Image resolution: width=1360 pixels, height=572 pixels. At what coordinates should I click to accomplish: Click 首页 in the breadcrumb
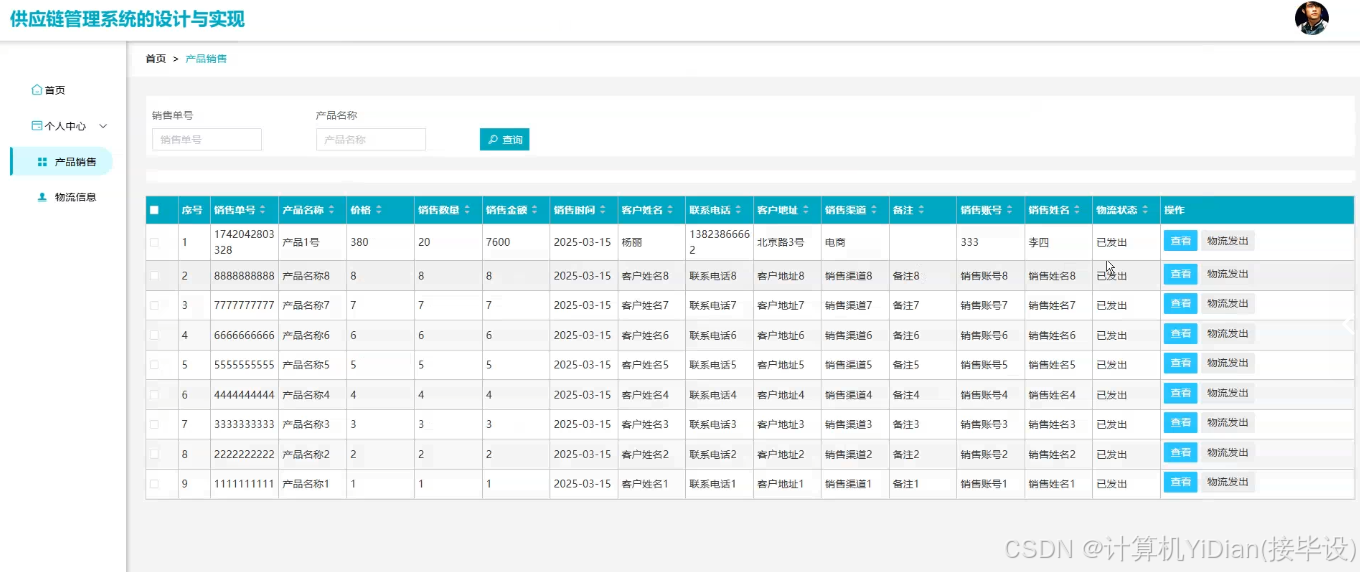(x=155, y=59)
